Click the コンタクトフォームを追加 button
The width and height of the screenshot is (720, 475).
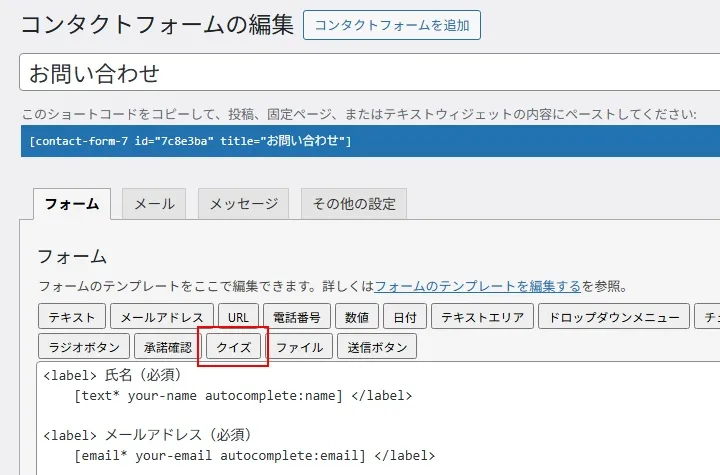pyautogui.click(x=392, y=25)
